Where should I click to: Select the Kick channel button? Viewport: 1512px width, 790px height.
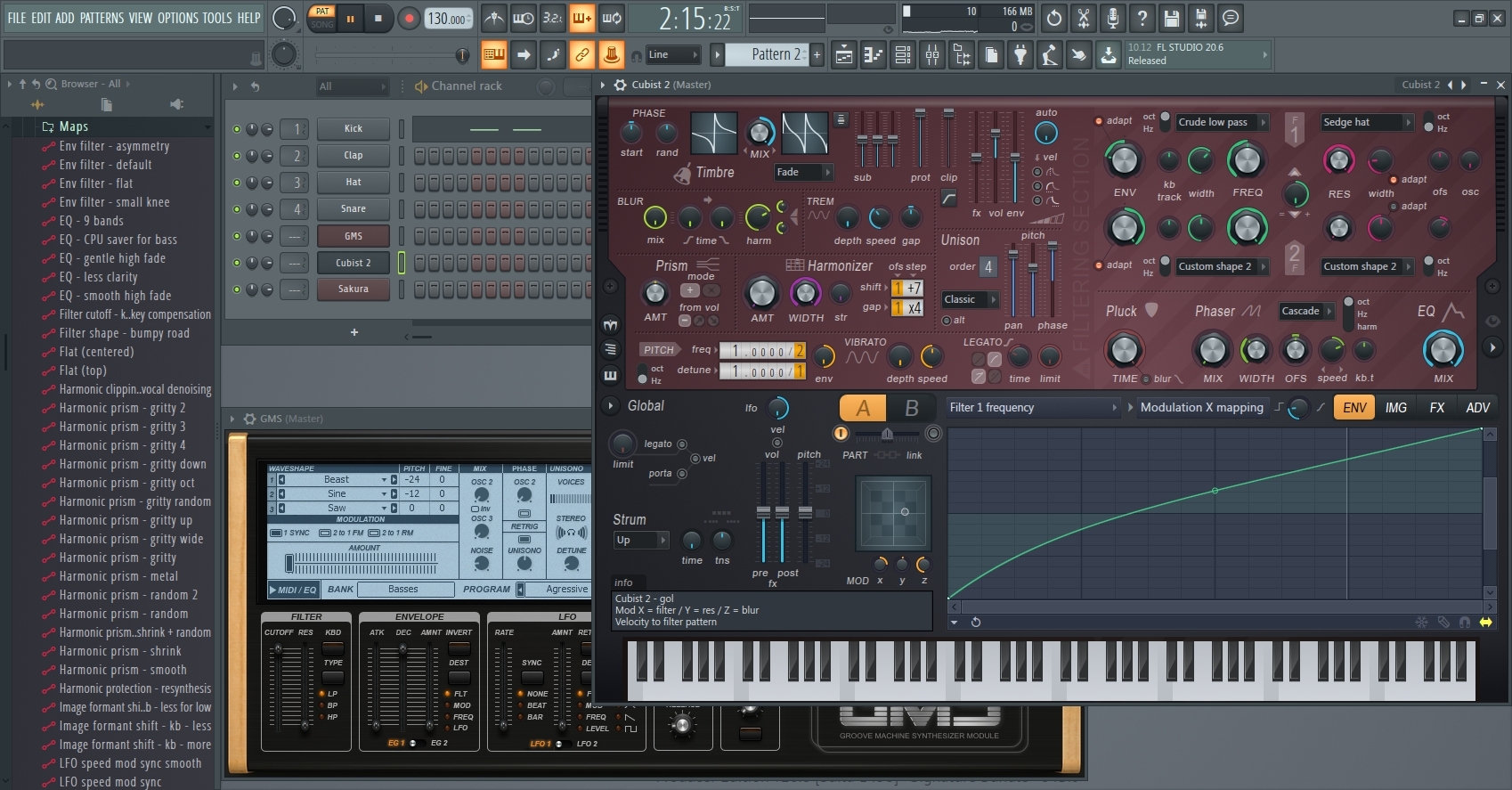(354, 129)
